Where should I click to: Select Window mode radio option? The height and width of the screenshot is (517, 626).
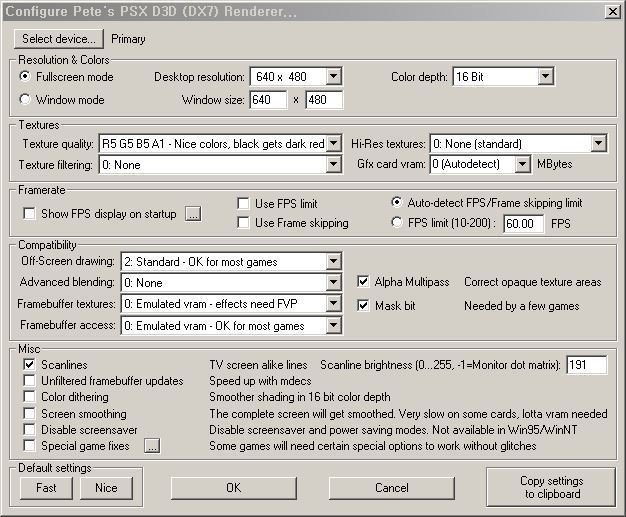click(25, 99)
